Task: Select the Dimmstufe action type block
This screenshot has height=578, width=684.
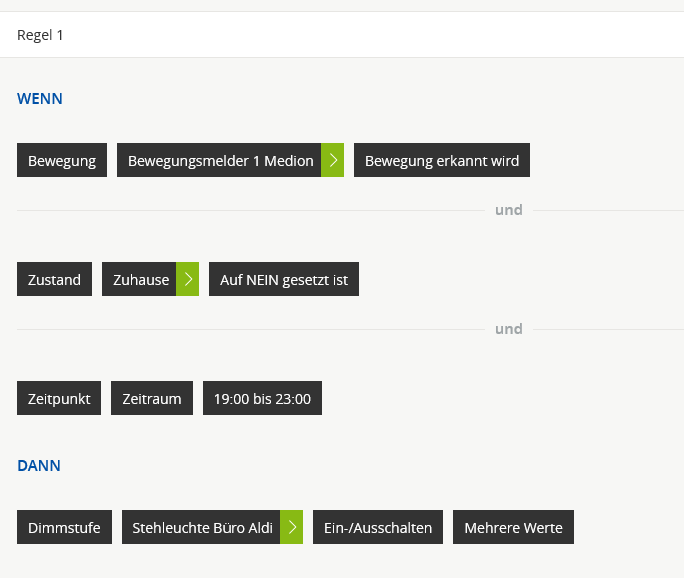Action: click(x=64, y=527)
